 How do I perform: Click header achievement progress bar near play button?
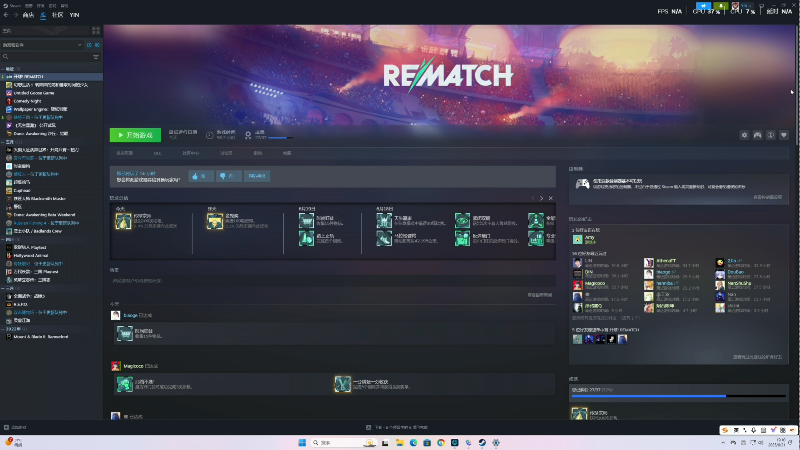pos(280,138)
